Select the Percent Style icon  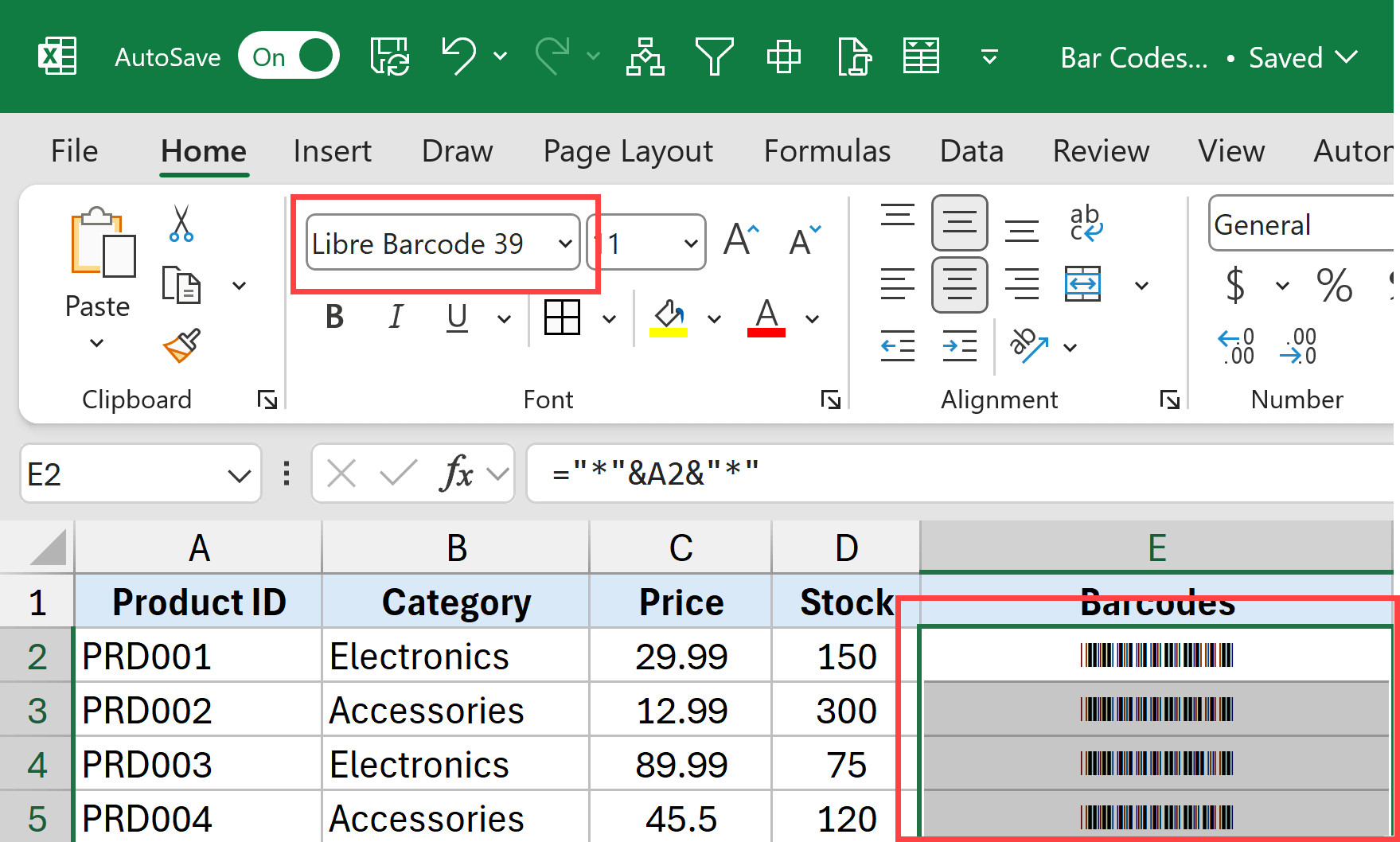pos(1336,287)
